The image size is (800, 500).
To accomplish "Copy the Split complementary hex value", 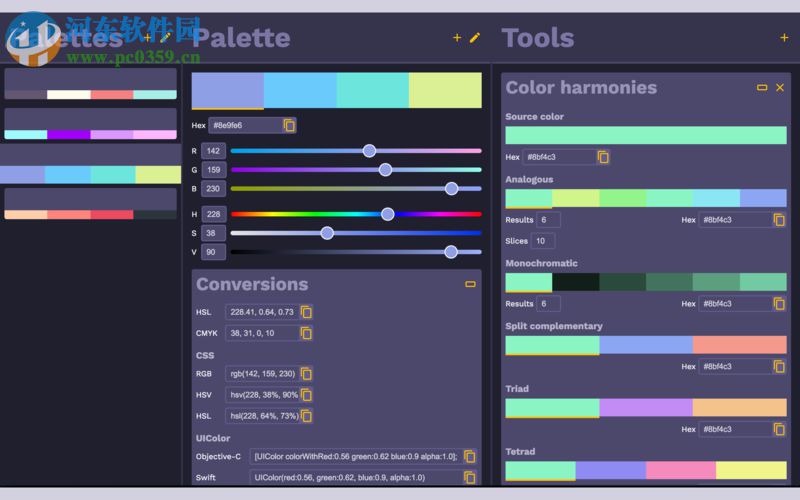I will tap(779, 366).
